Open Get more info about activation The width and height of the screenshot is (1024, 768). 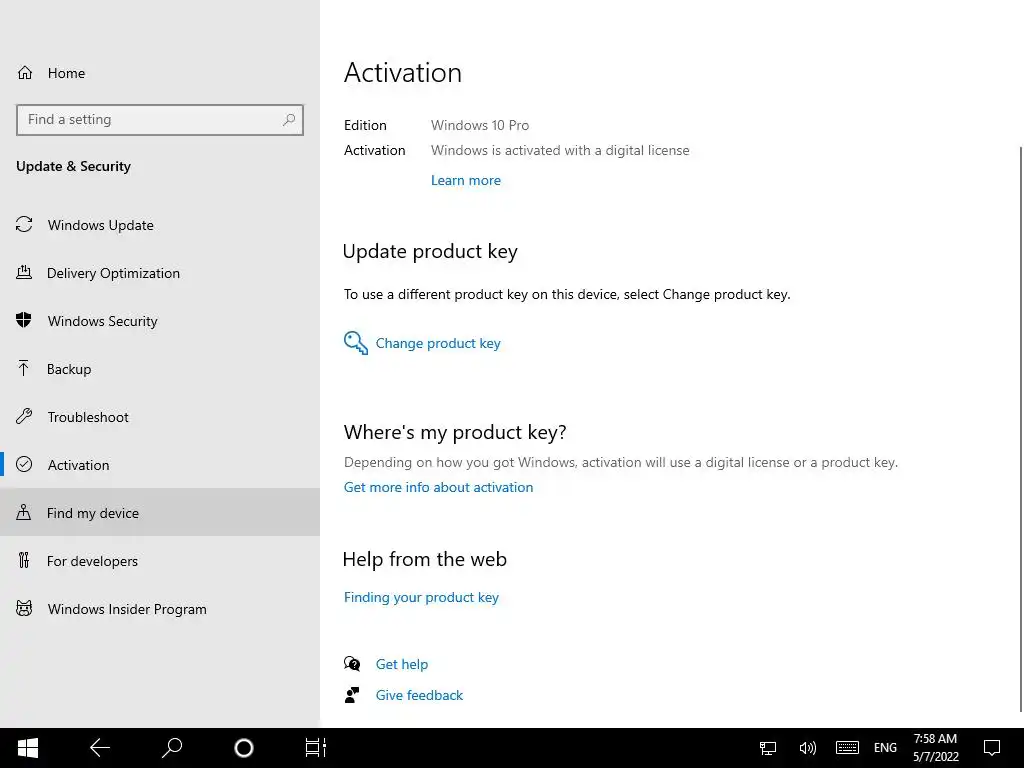tap(438, 487)
